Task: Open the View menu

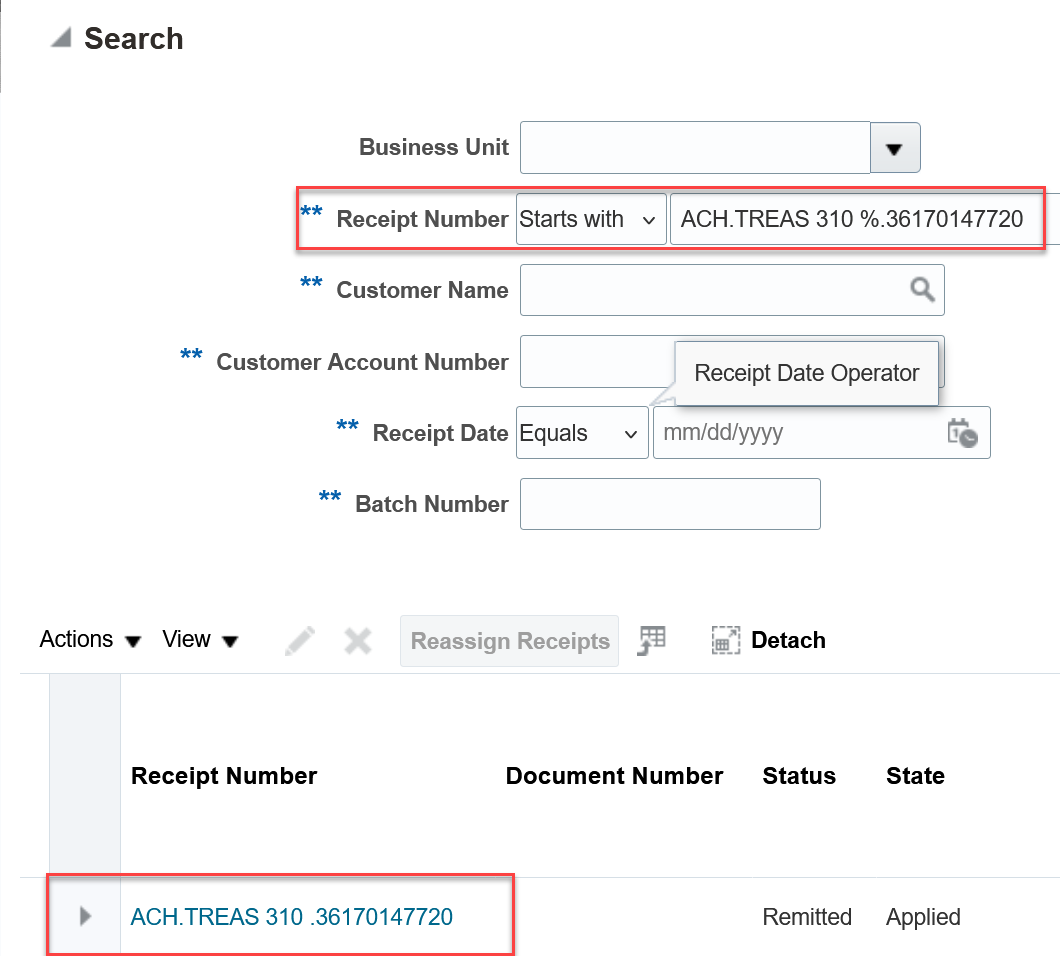Action: (x=200, y=640)
